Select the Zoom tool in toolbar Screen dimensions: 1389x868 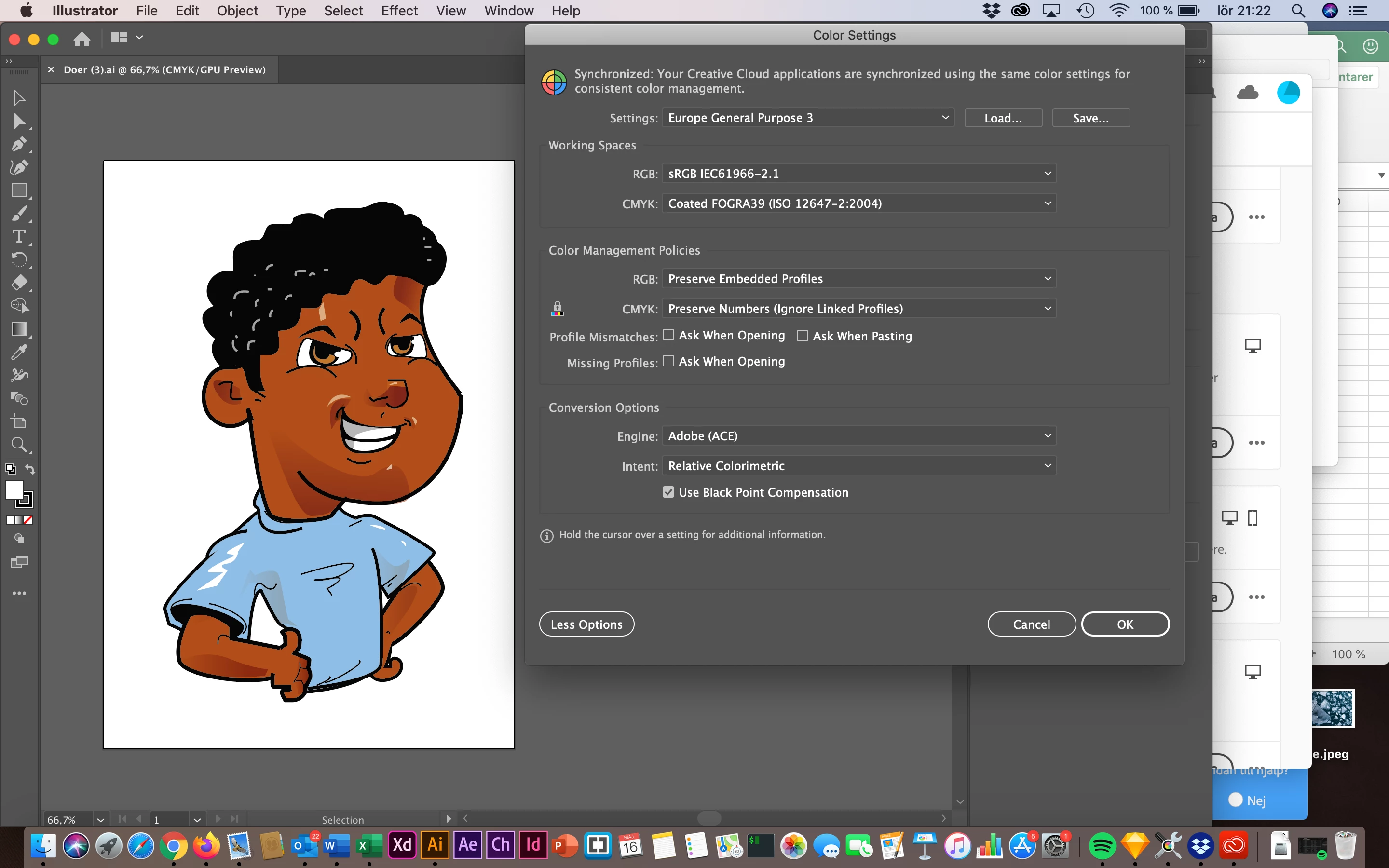tap(19, 445)
